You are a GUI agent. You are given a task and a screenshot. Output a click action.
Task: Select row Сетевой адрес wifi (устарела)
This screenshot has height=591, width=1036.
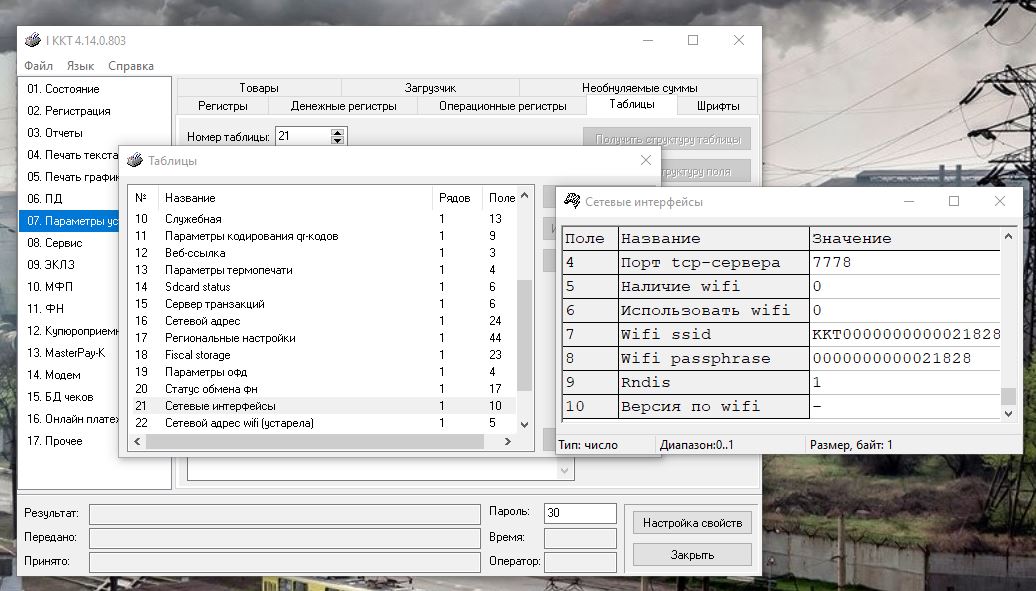(322, 423)
